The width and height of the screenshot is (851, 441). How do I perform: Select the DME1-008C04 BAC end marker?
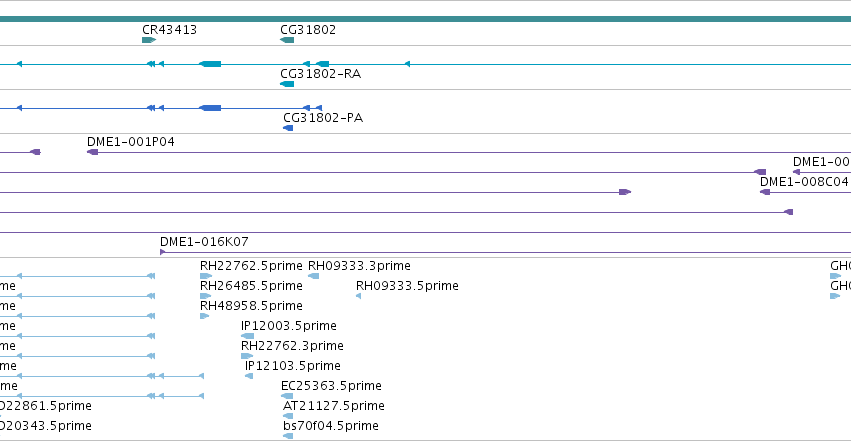coord(765,192)
